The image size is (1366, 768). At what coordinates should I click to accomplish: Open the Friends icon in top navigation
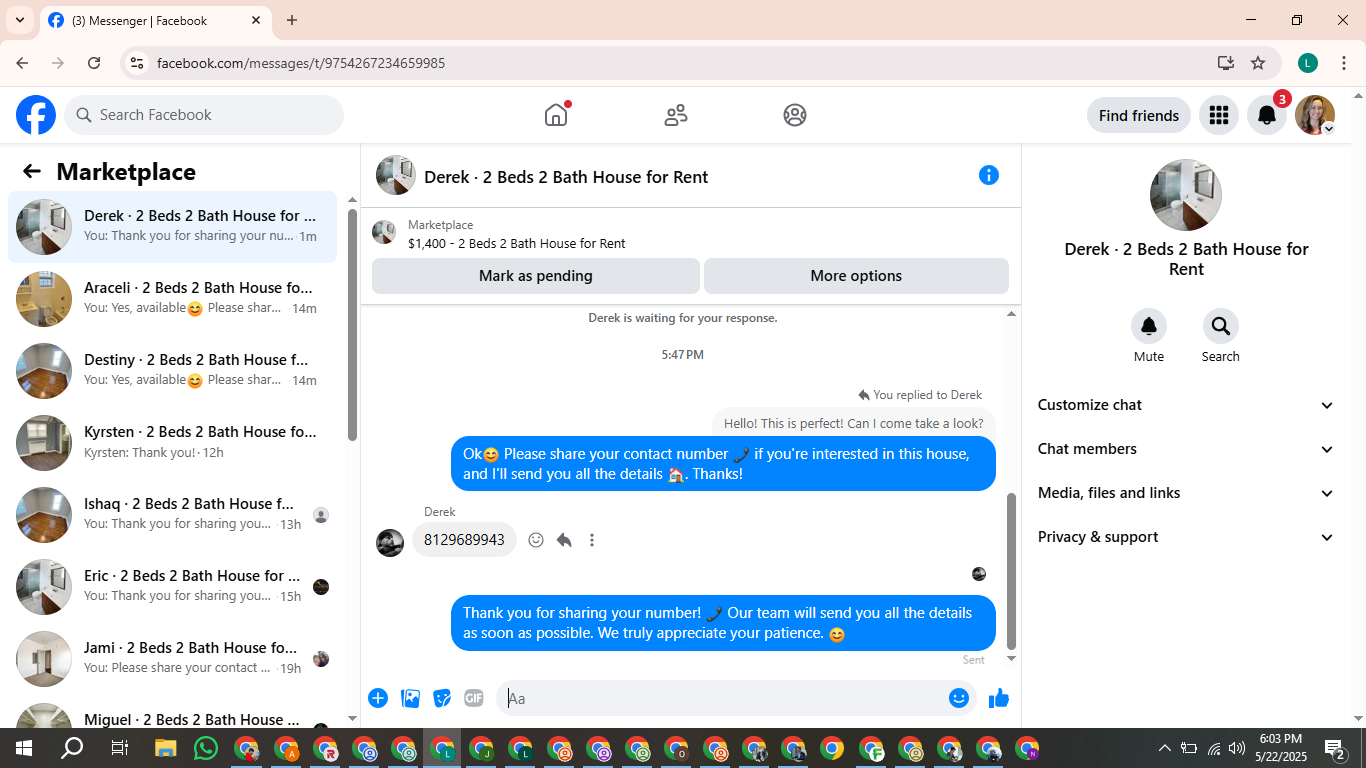[x=676, y=115]
